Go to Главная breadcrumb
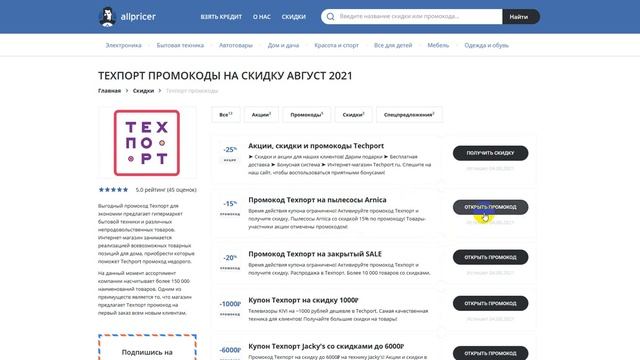 coord(109,91)
